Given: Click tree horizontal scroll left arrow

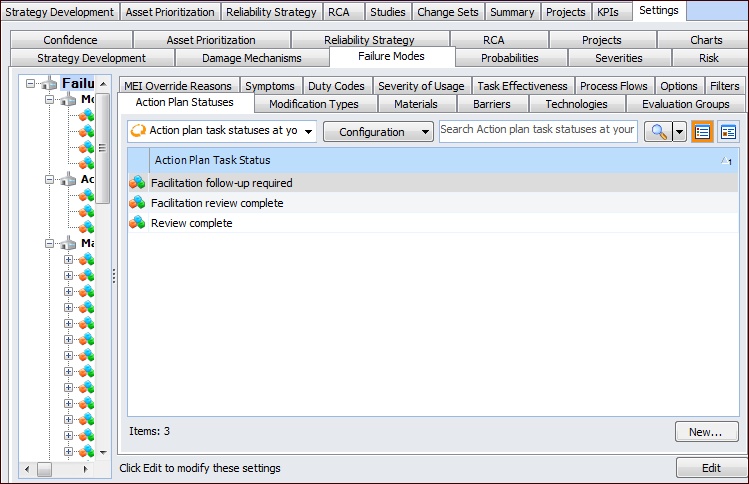Looking at the screenshot, I should [27, 469].
